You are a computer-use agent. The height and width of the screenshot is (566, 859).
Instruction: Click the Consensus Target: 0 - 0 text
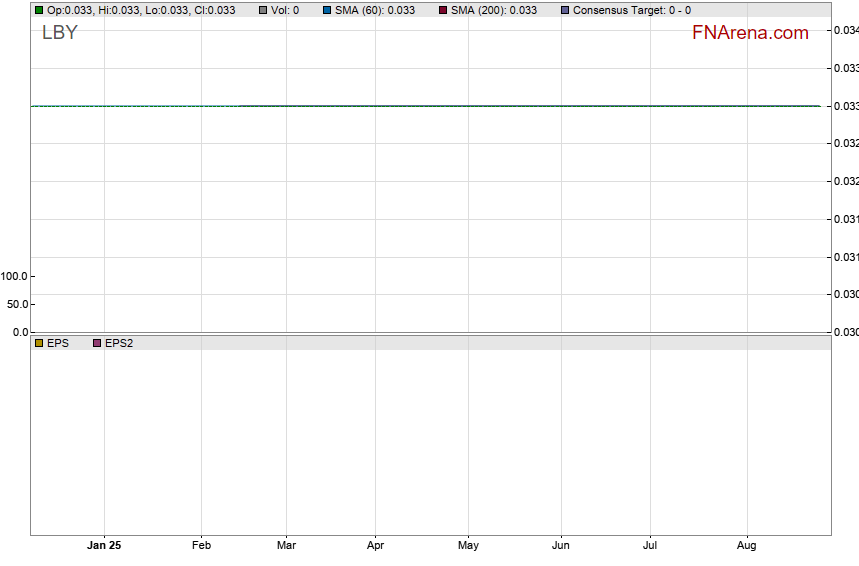click(x=631, y=10)
